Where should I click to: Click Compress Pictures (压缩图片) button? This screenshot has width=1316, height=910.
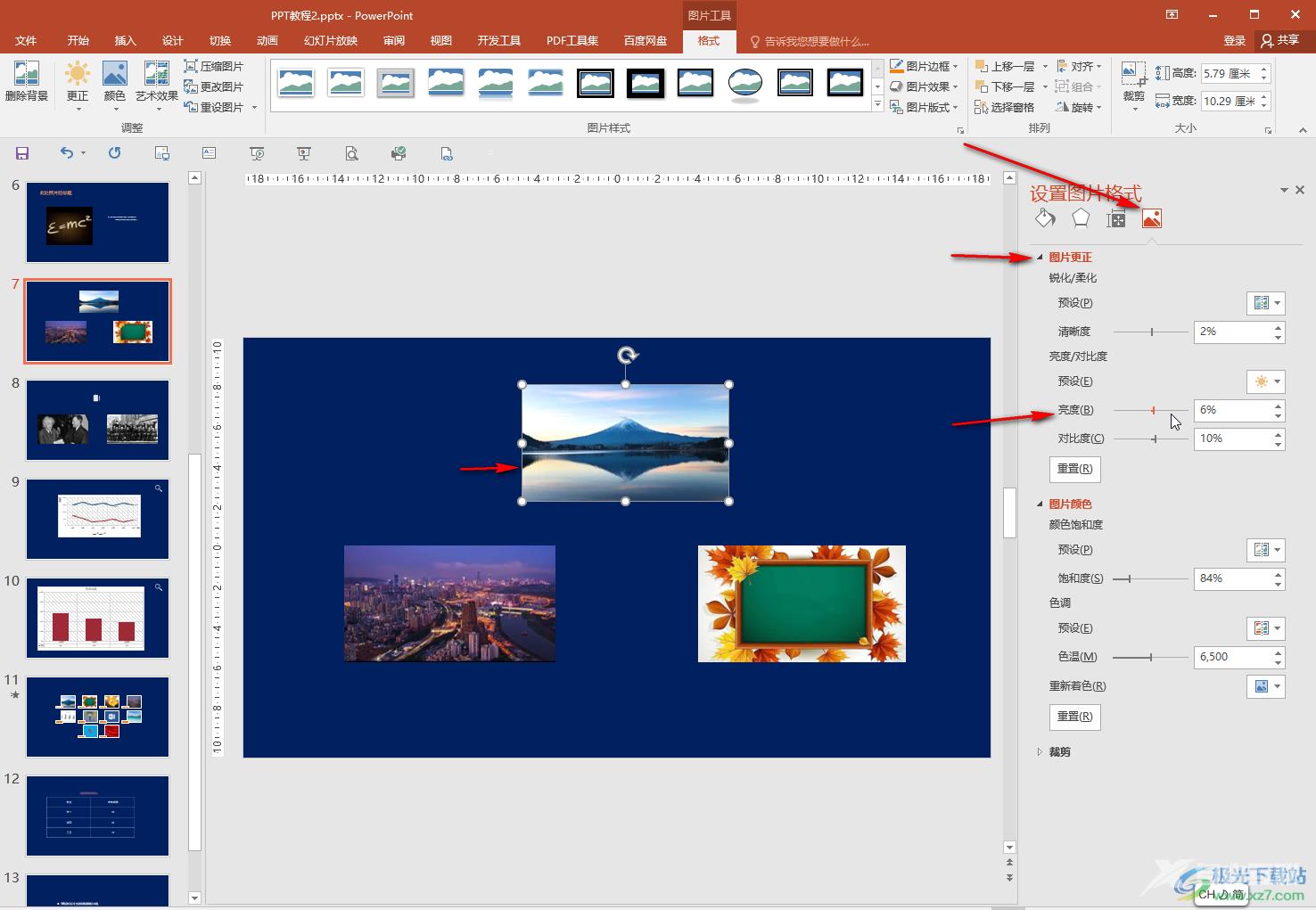(x=214, y=66)
